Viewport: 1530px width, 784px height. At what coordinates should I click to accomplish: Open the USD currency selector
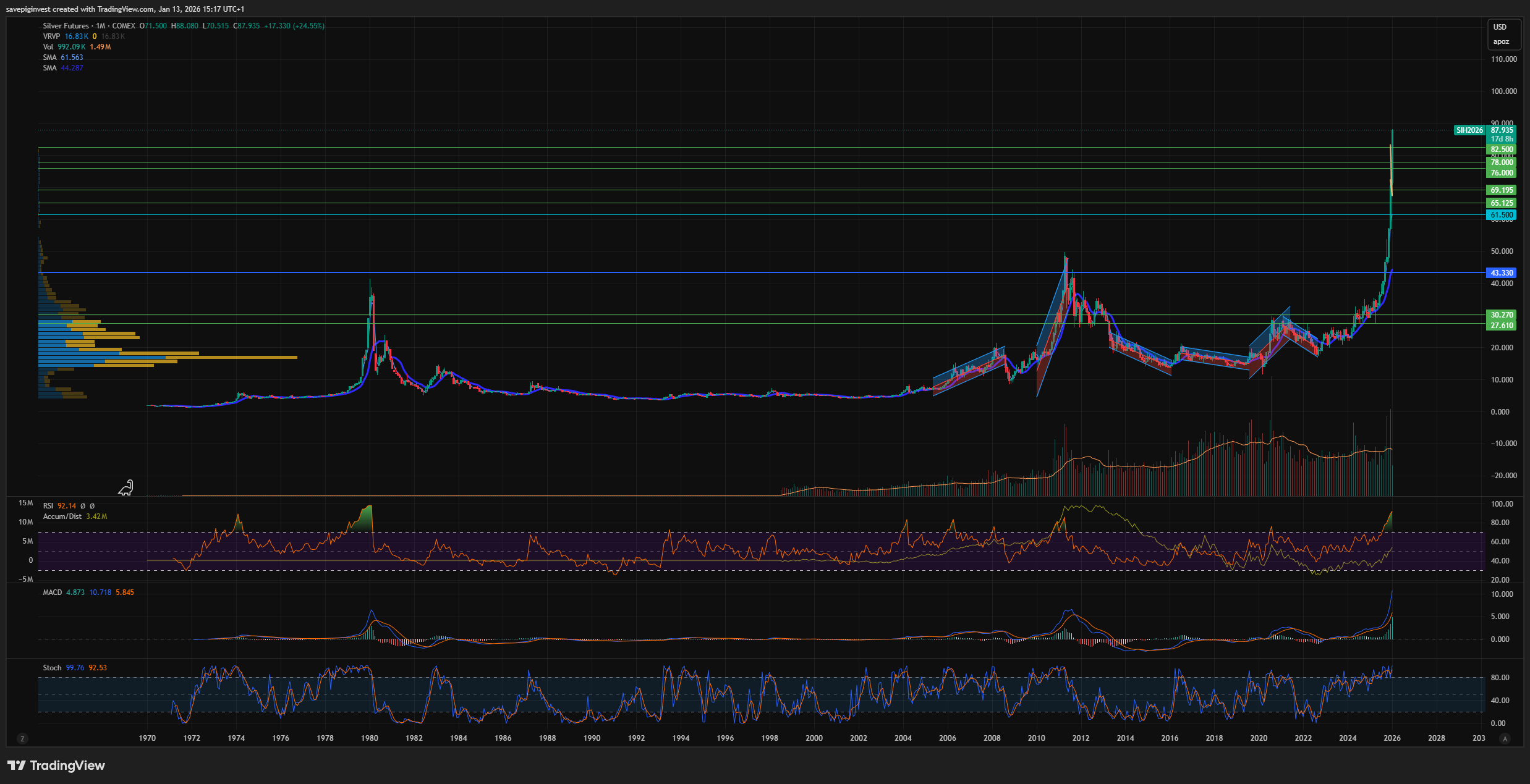pyautogui.click(x=1500, y=27)
